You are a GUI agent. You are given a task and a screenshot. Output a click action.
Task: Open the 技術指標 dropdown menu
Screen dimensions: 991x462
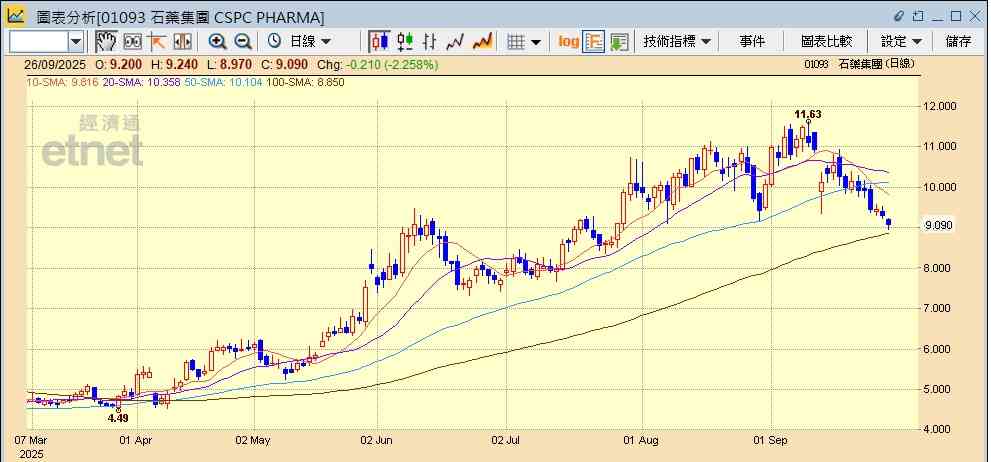coord(677,42)
